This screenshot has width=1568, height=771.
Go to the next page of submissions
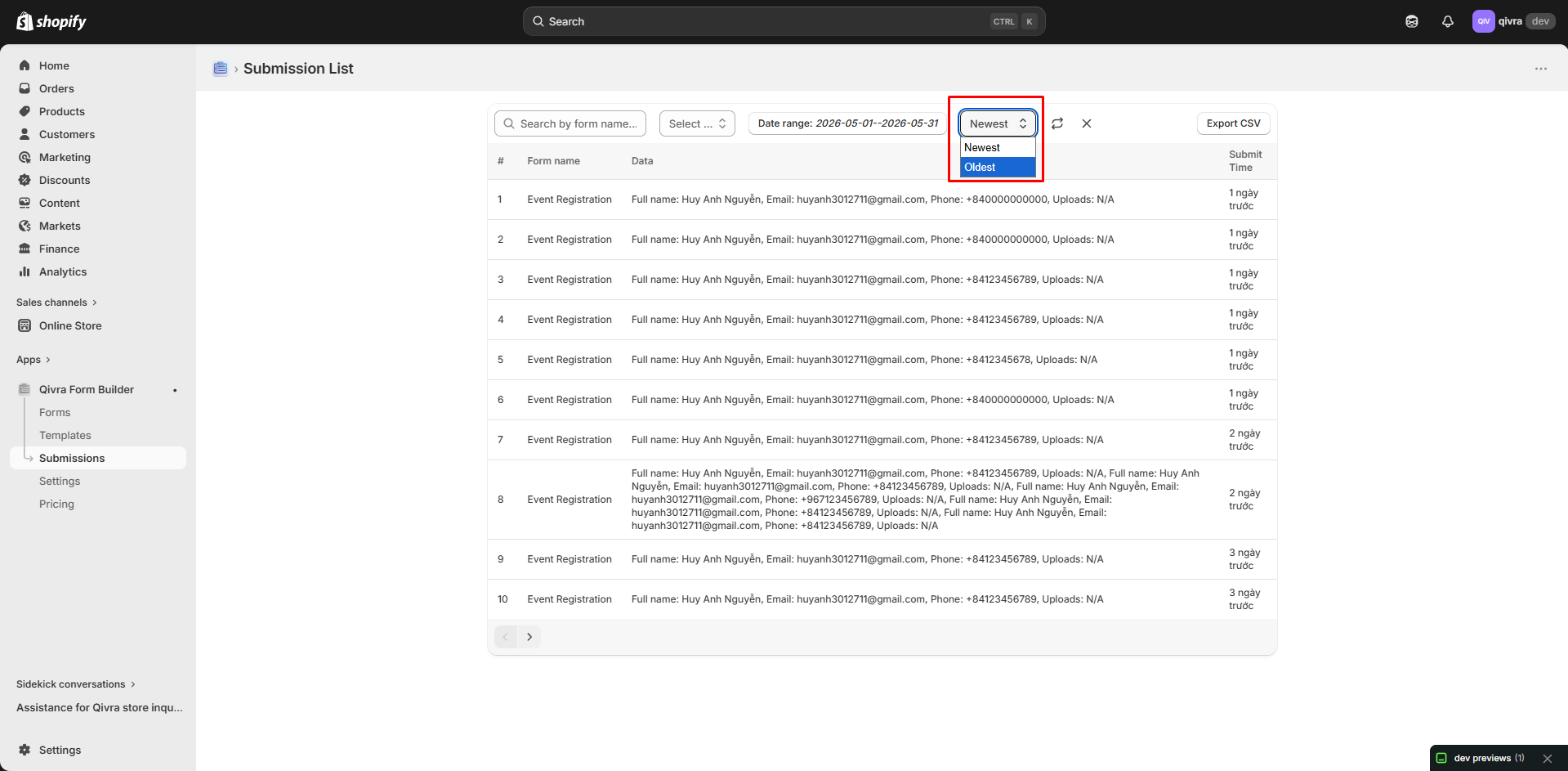pos(529,637)
